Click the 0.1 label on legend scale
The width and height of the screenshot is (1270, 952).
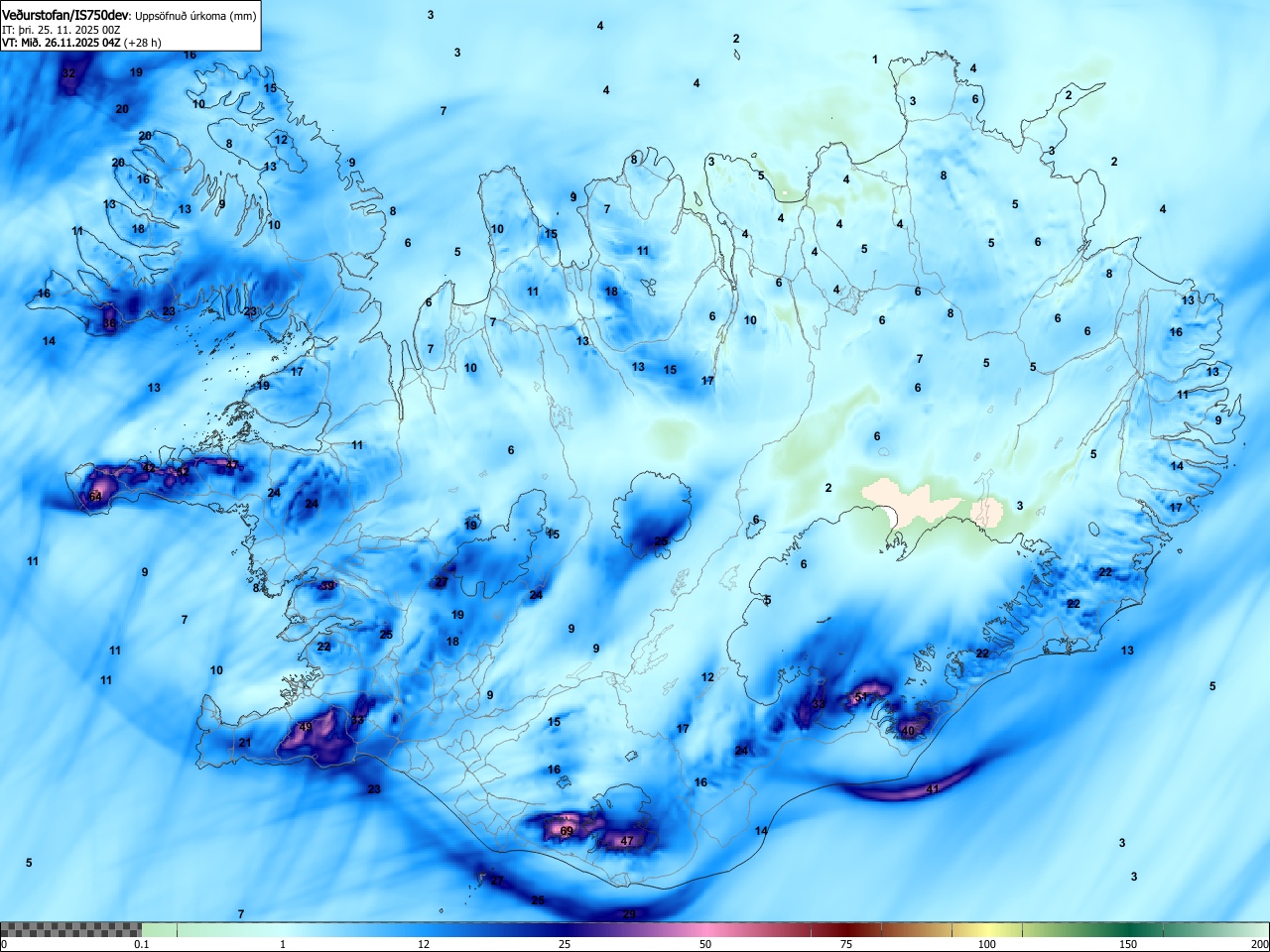[142, 944]
